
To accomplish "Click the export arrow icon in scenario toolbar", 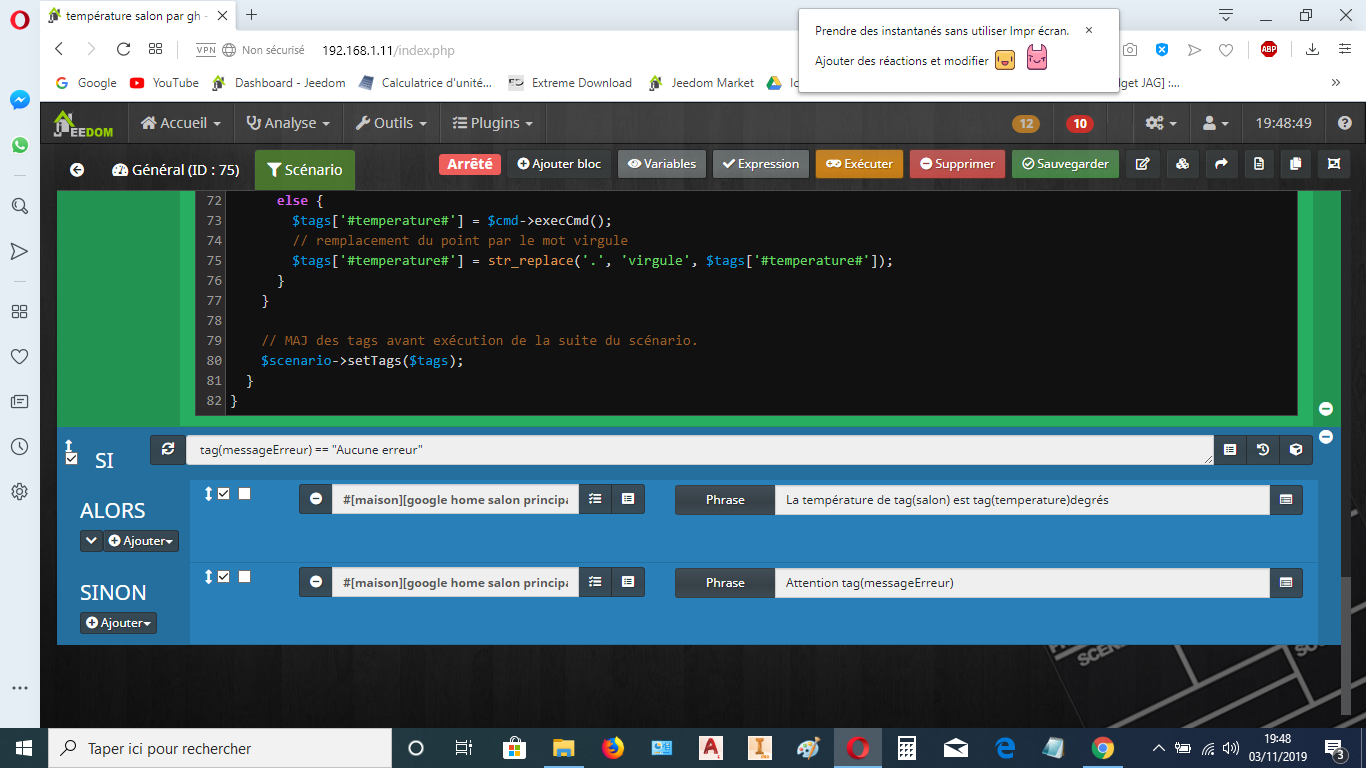I will tap(1221, 164).
